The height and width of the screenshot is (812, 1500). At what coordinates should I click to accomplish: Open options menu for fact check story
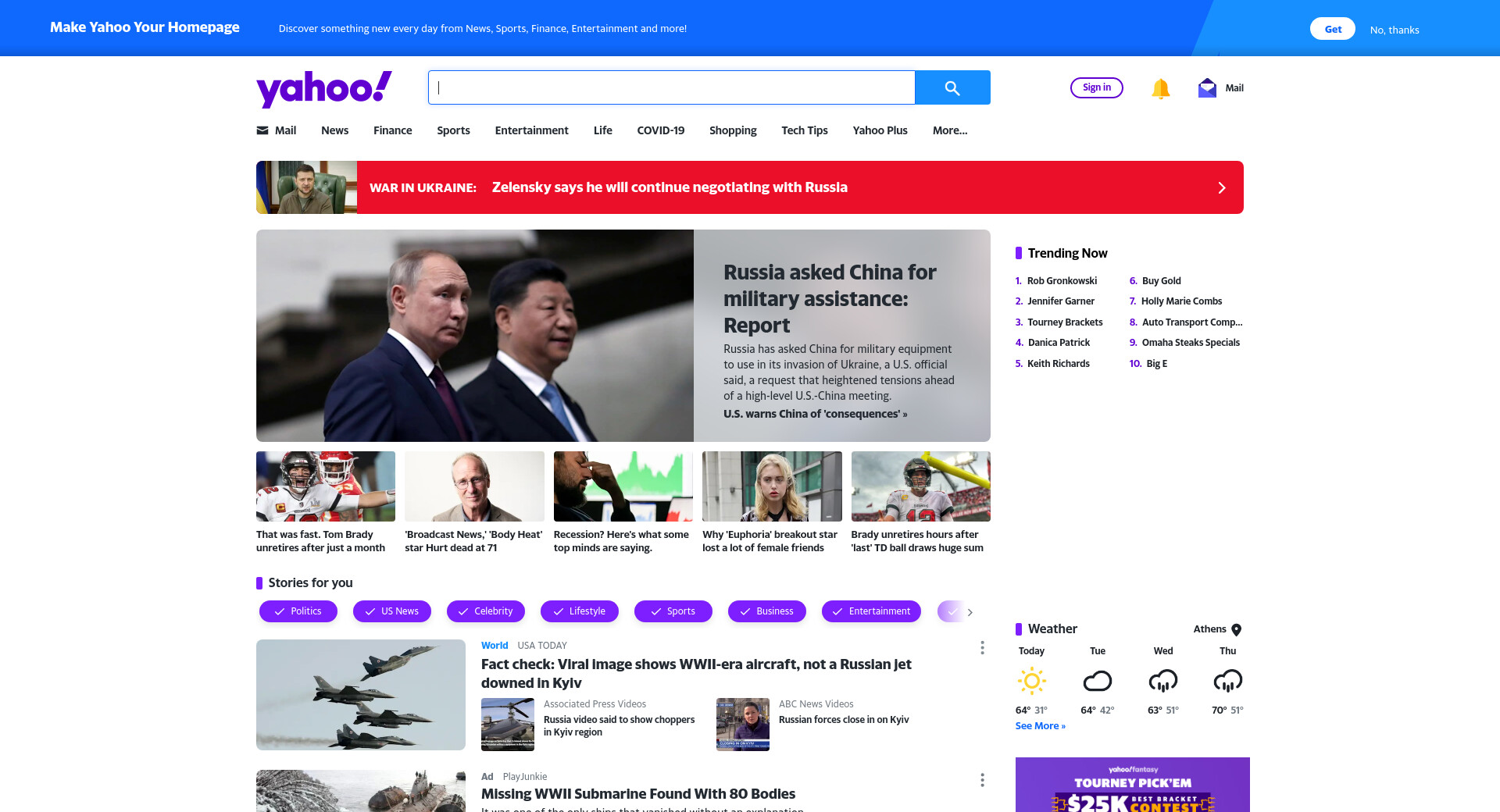coord(982,648)
